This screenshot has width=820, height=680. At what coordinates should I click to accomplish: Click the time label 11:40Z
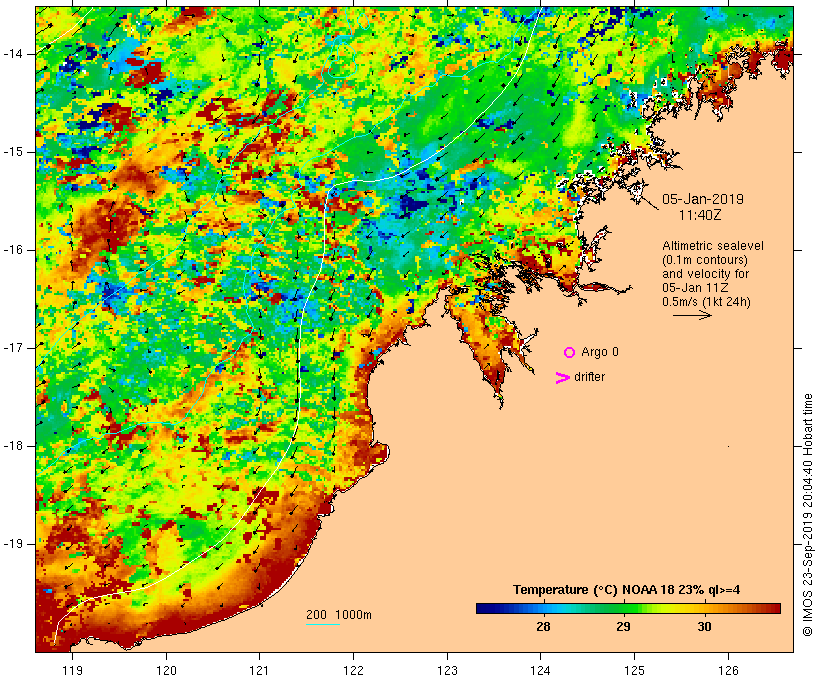700,215
